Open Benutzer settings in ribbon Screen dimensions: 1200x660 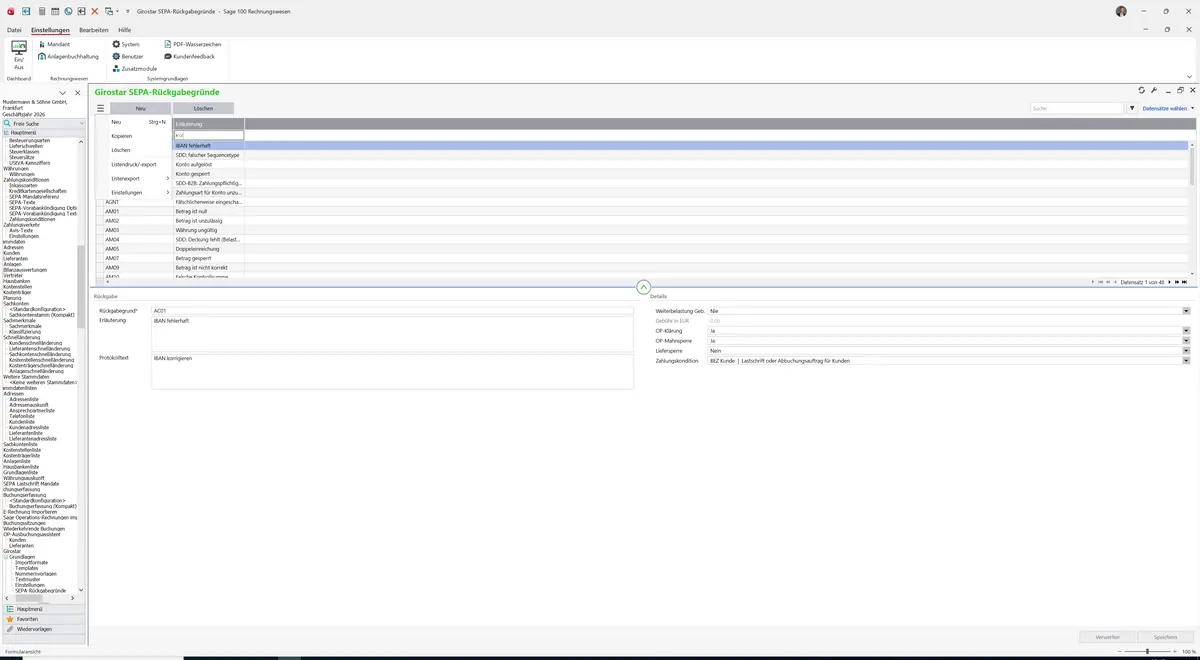[128, 56]
